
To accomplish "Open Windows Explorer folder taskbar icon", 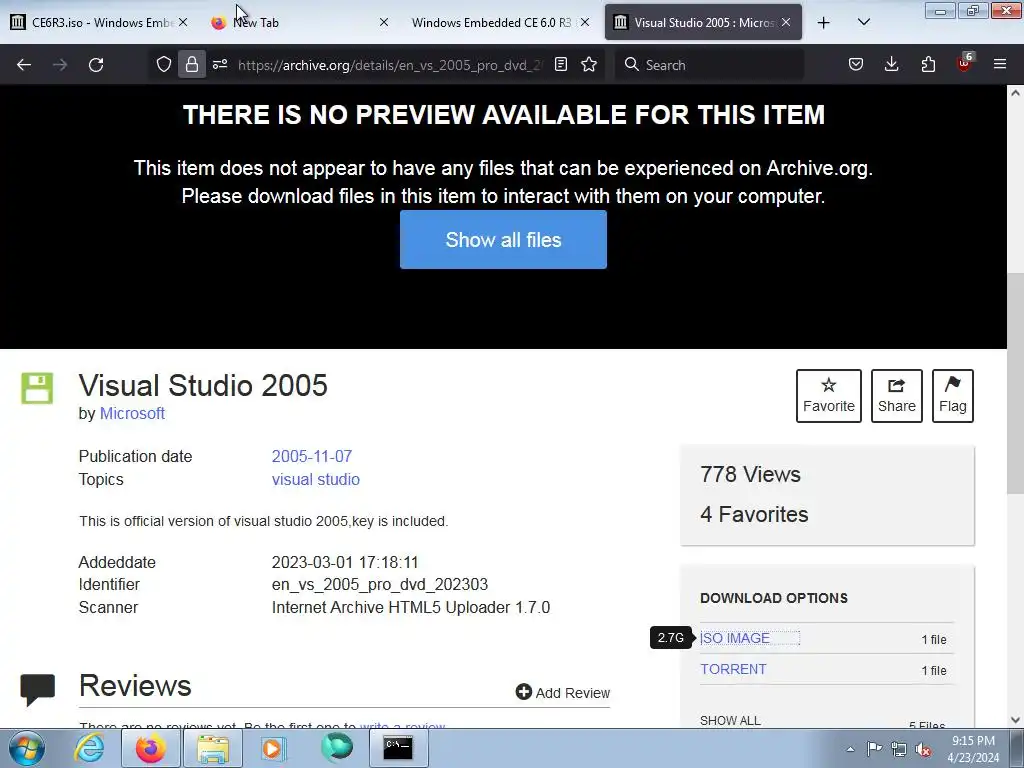I will [213, 748].
